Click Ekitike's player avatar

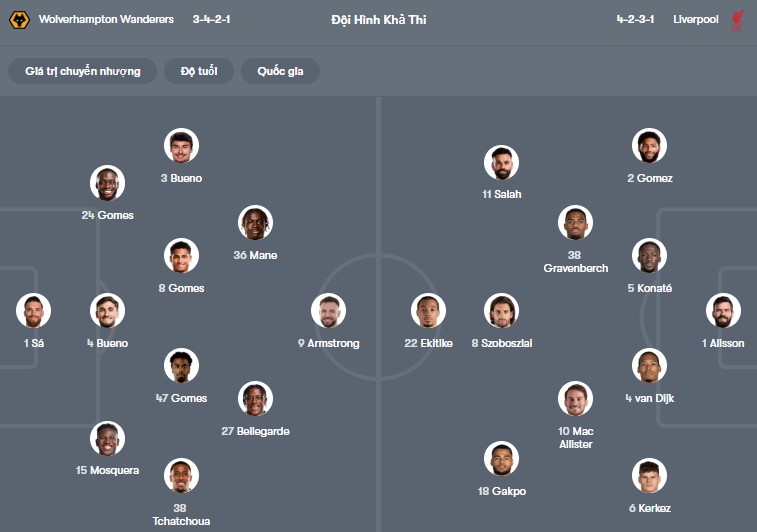(x=428, y=311)
